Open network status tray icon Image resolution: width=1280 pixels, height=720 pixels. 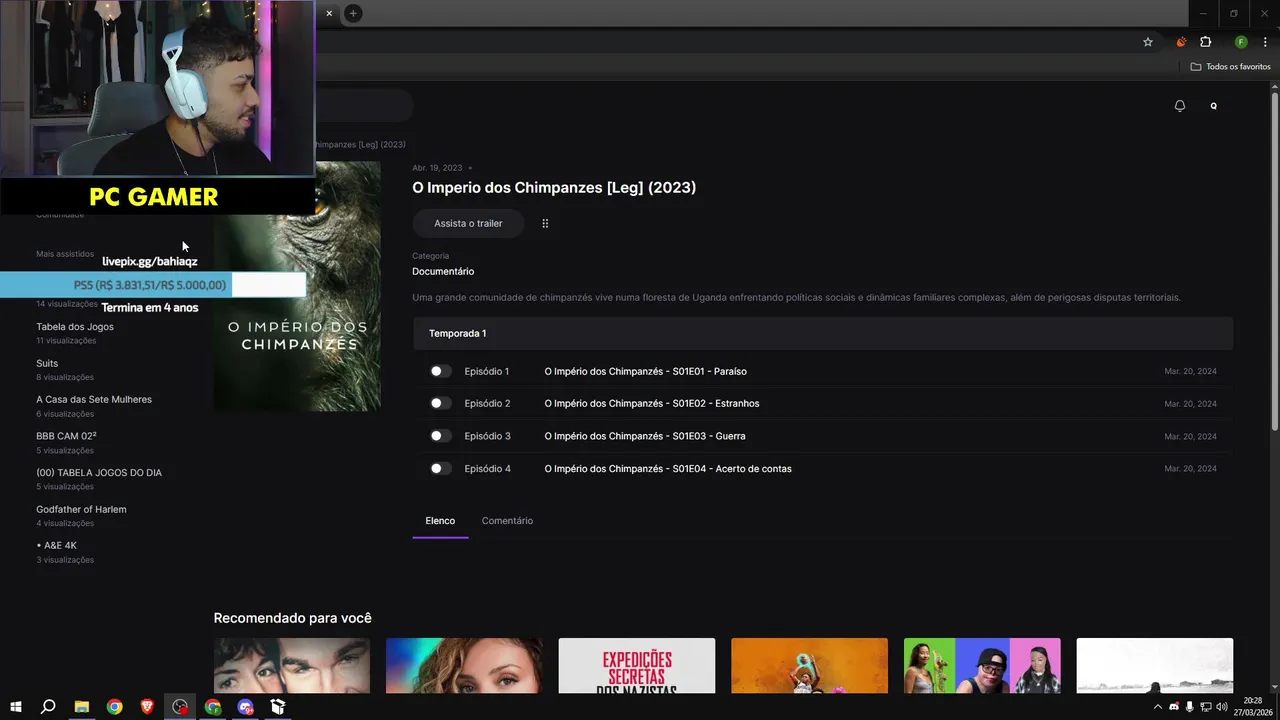pyautogui.click(x=1206, y=707)
